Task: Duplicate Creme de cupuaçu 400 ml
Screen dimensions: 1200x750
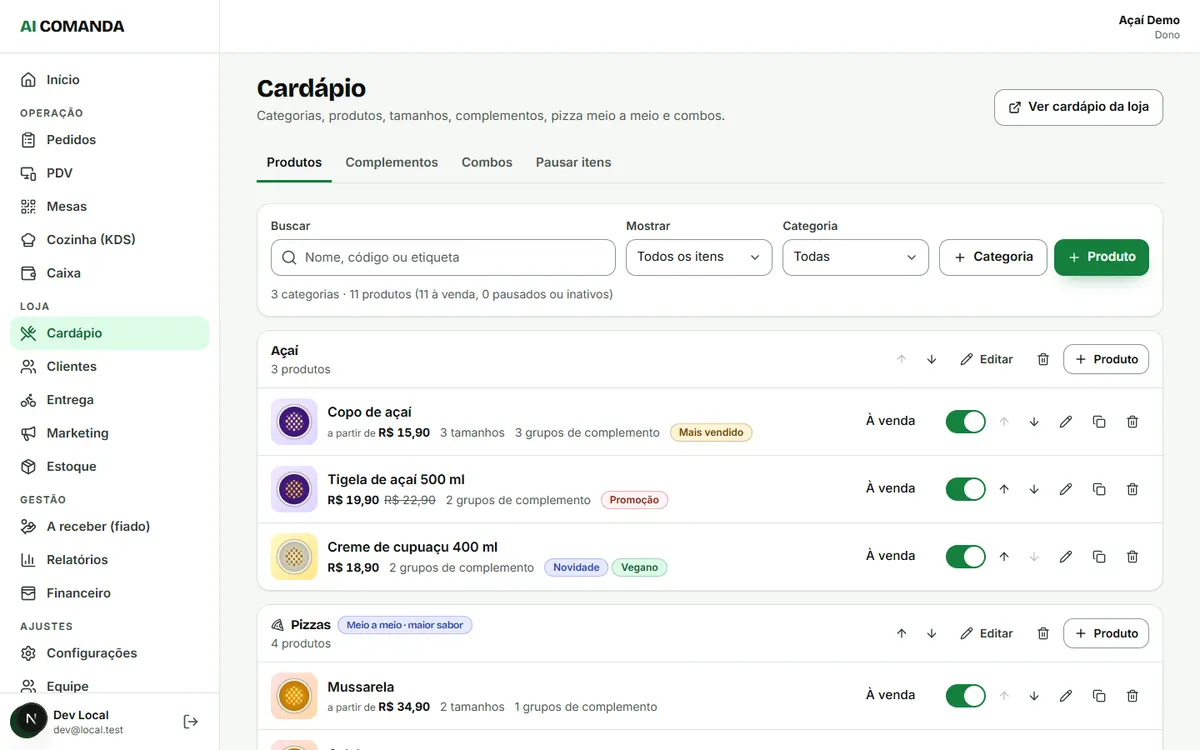Action: tap(1099, 556)
